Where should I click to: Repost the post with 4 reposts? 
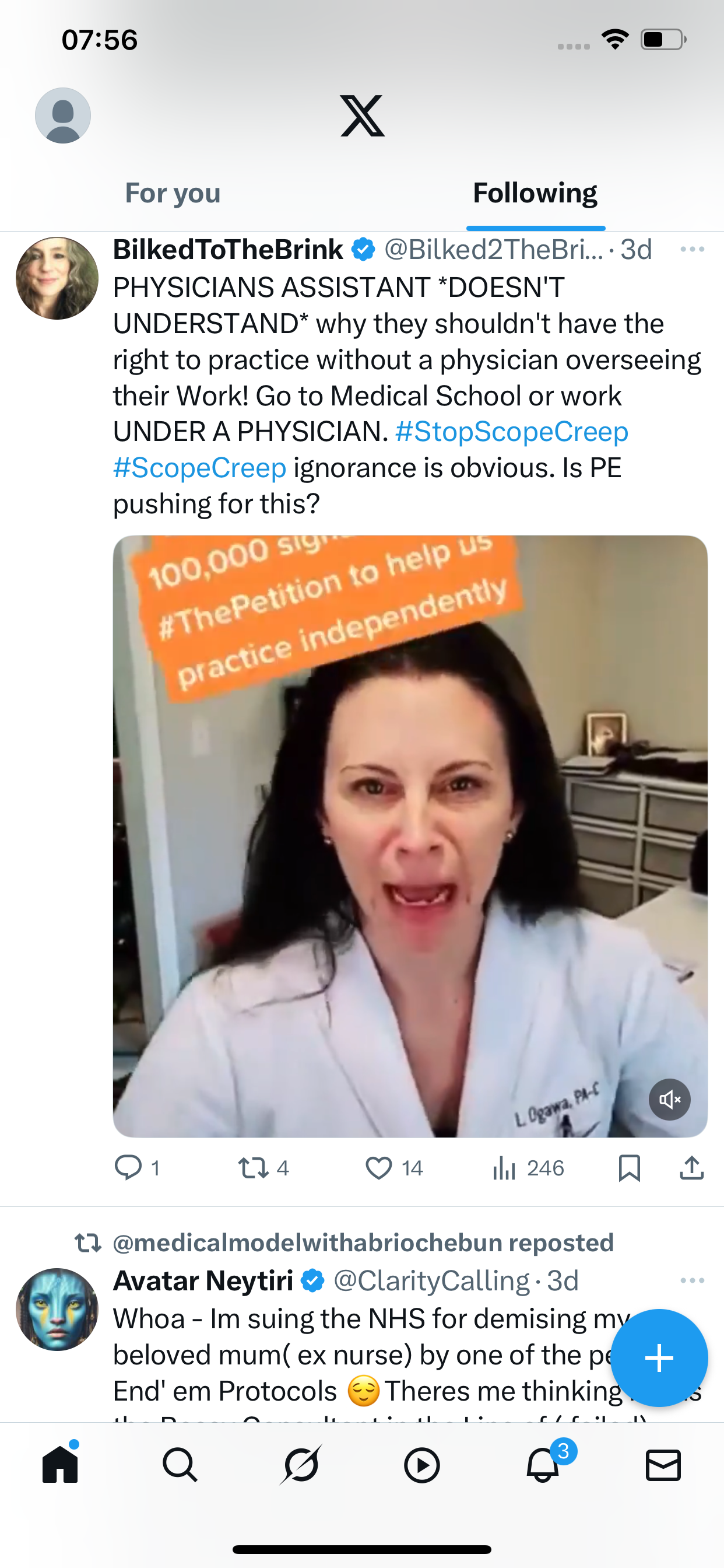pos(263,1168)
